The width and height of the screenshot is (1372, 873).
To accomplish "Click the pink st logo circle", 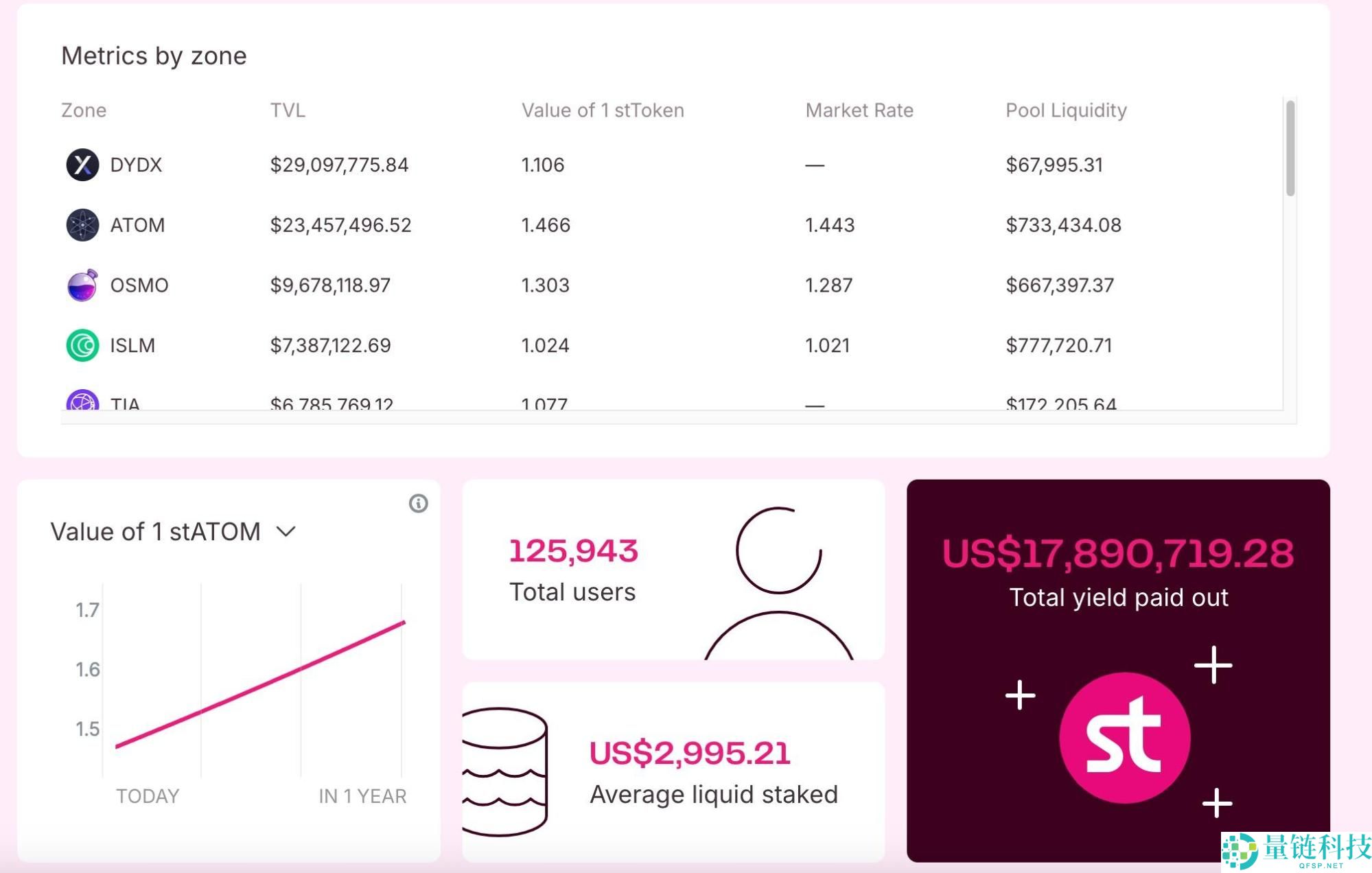I will pos(1124,738).
